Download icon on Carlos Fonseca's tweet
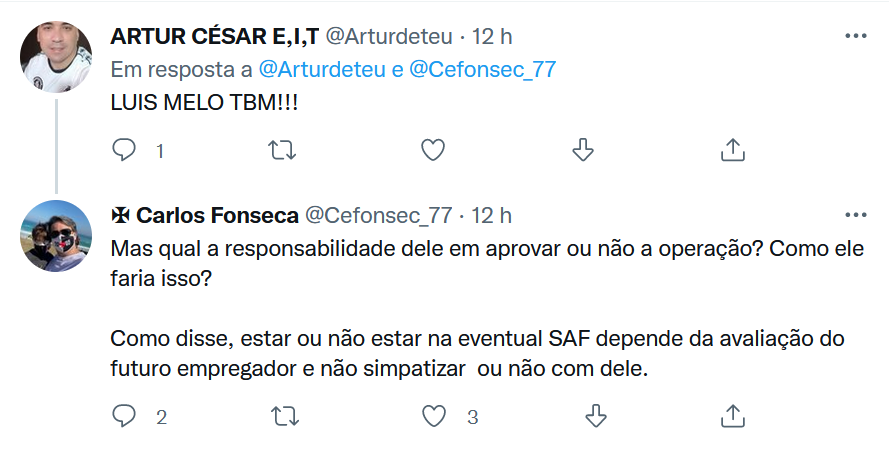This screenshot has width=889, height=449. pos(597,415)
